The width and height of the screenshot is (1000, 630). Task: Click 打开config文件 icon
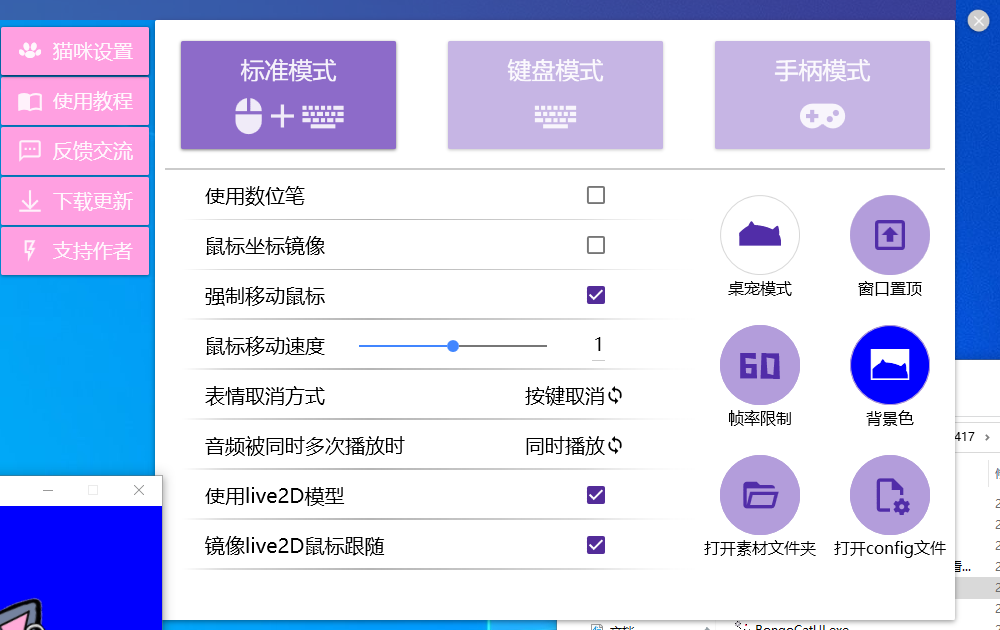click(x=890, y=495)
